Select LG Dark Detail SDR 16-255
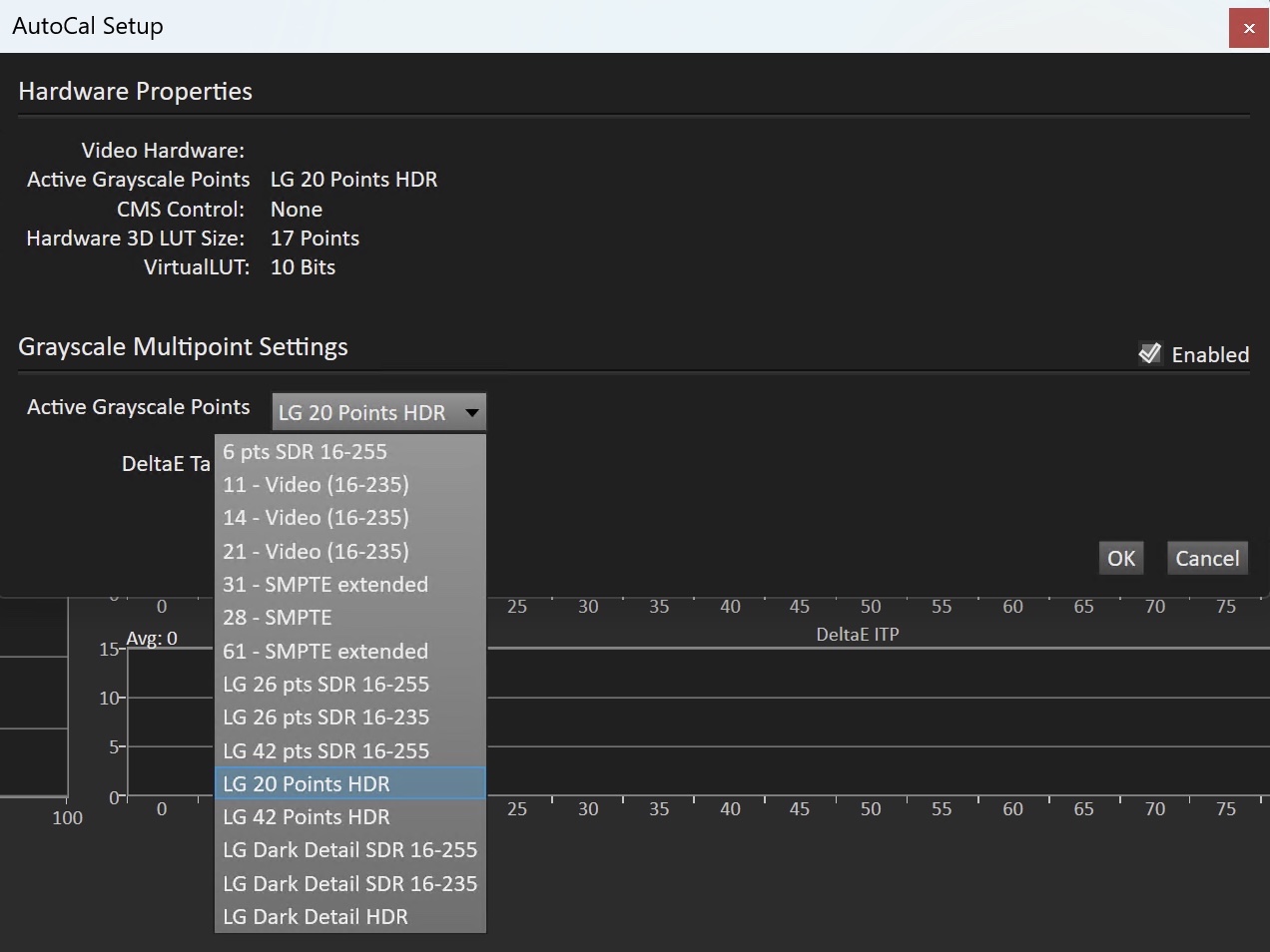The image size is (1270, 952). [349, 850]
